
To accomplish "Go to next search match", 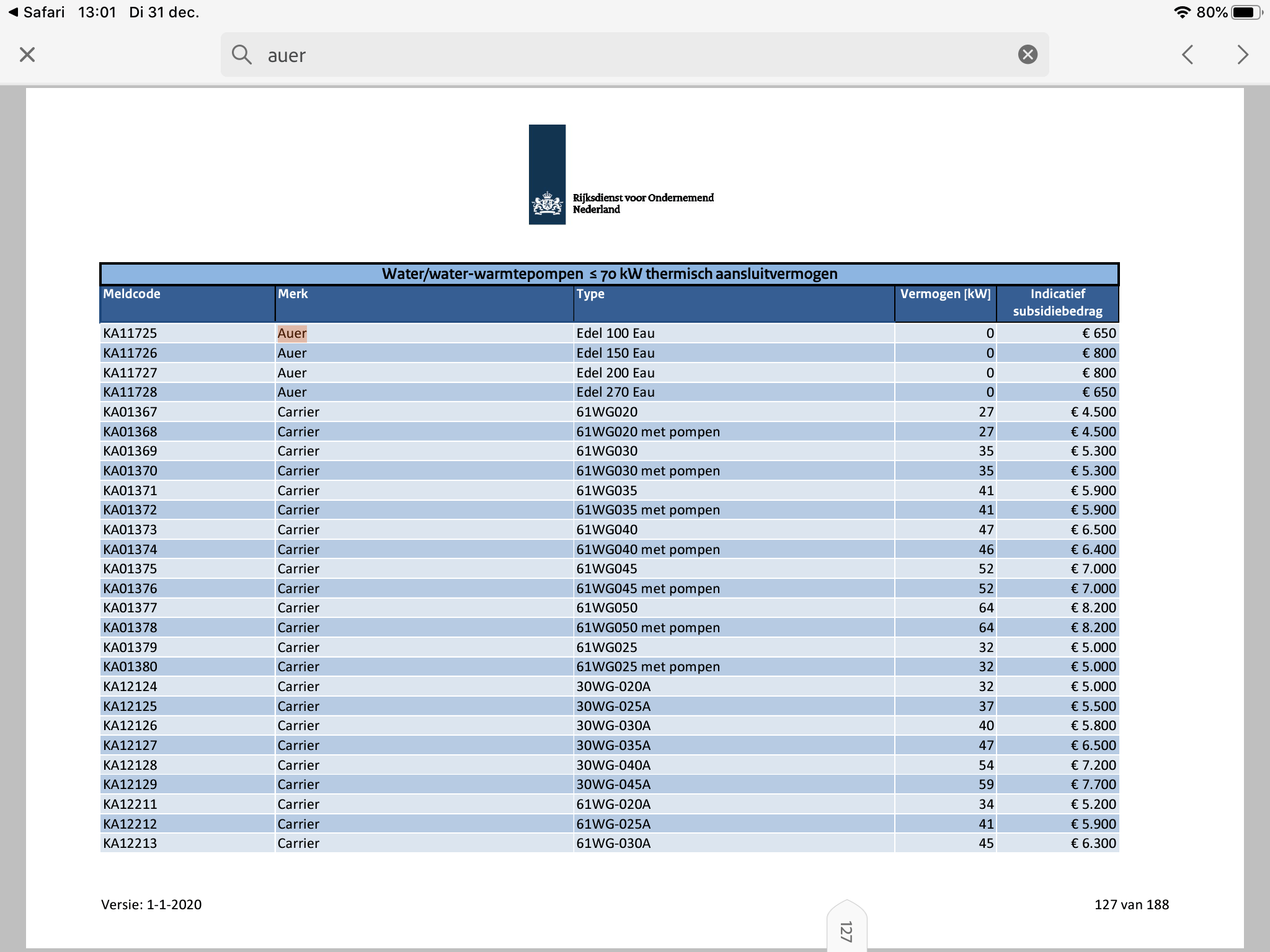I will click(x=1242, y=55).
